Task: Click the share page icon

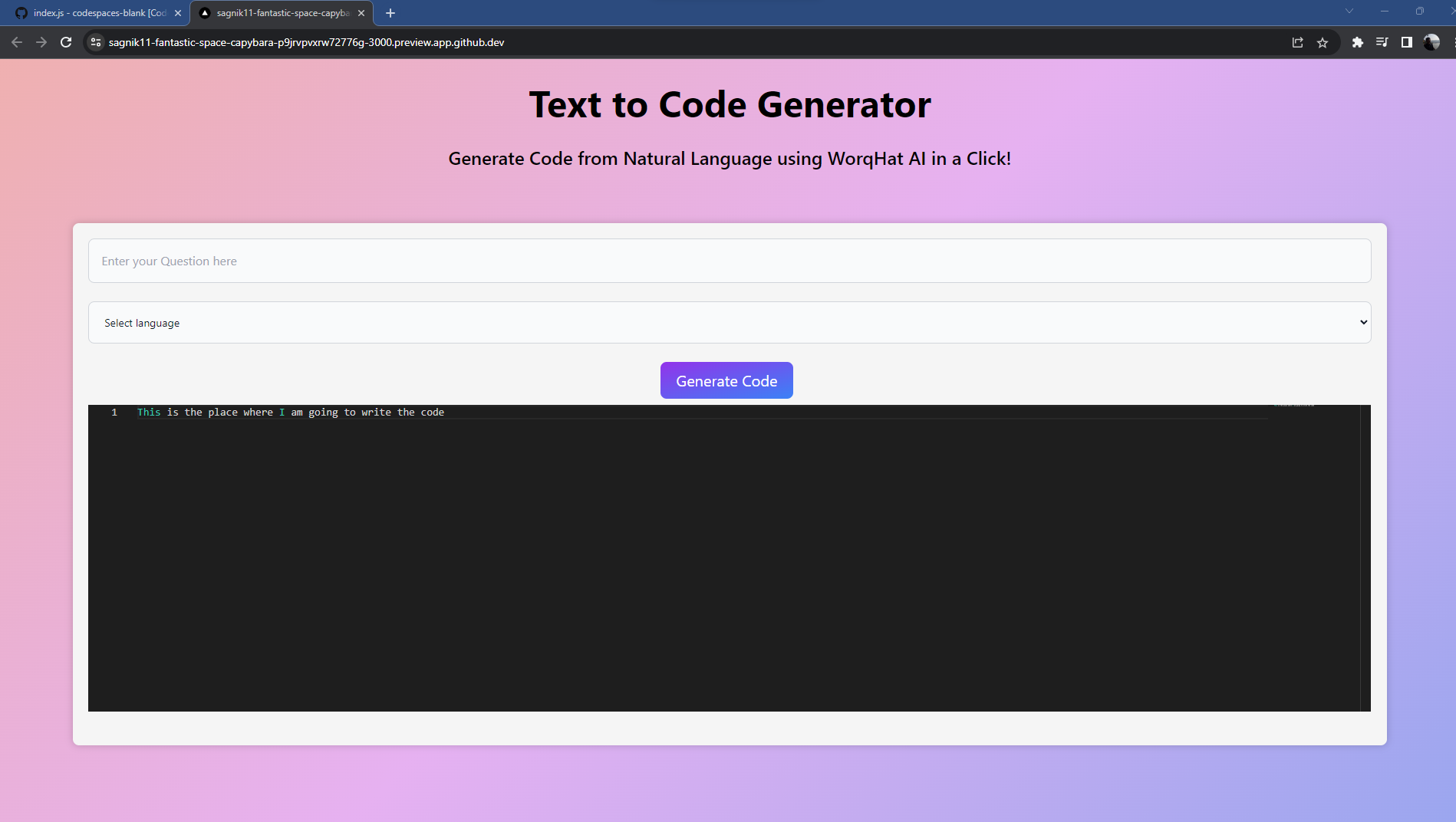Action: [x=1298, y=42]
